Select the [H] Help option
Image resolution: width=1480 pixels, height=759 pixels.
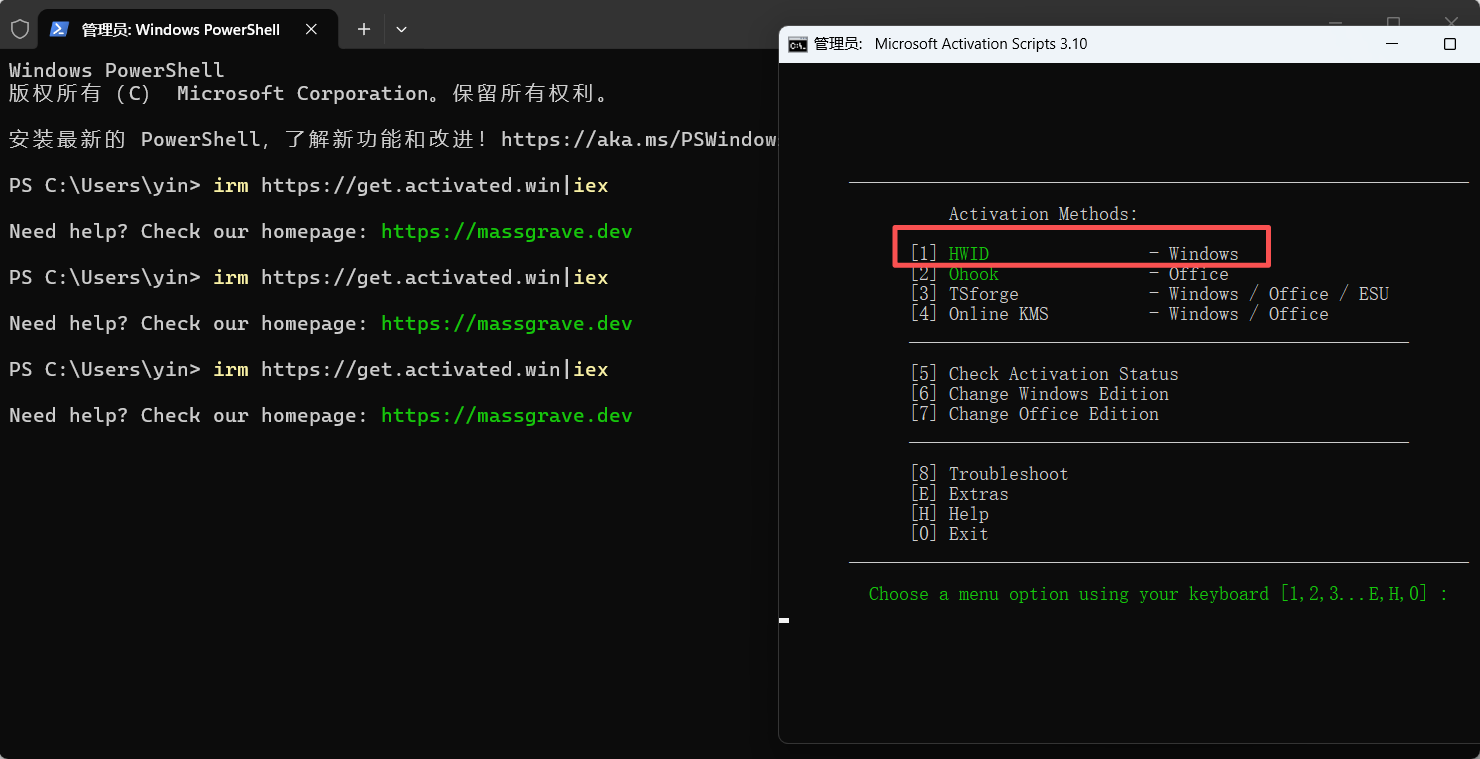(x=949, y=514)
